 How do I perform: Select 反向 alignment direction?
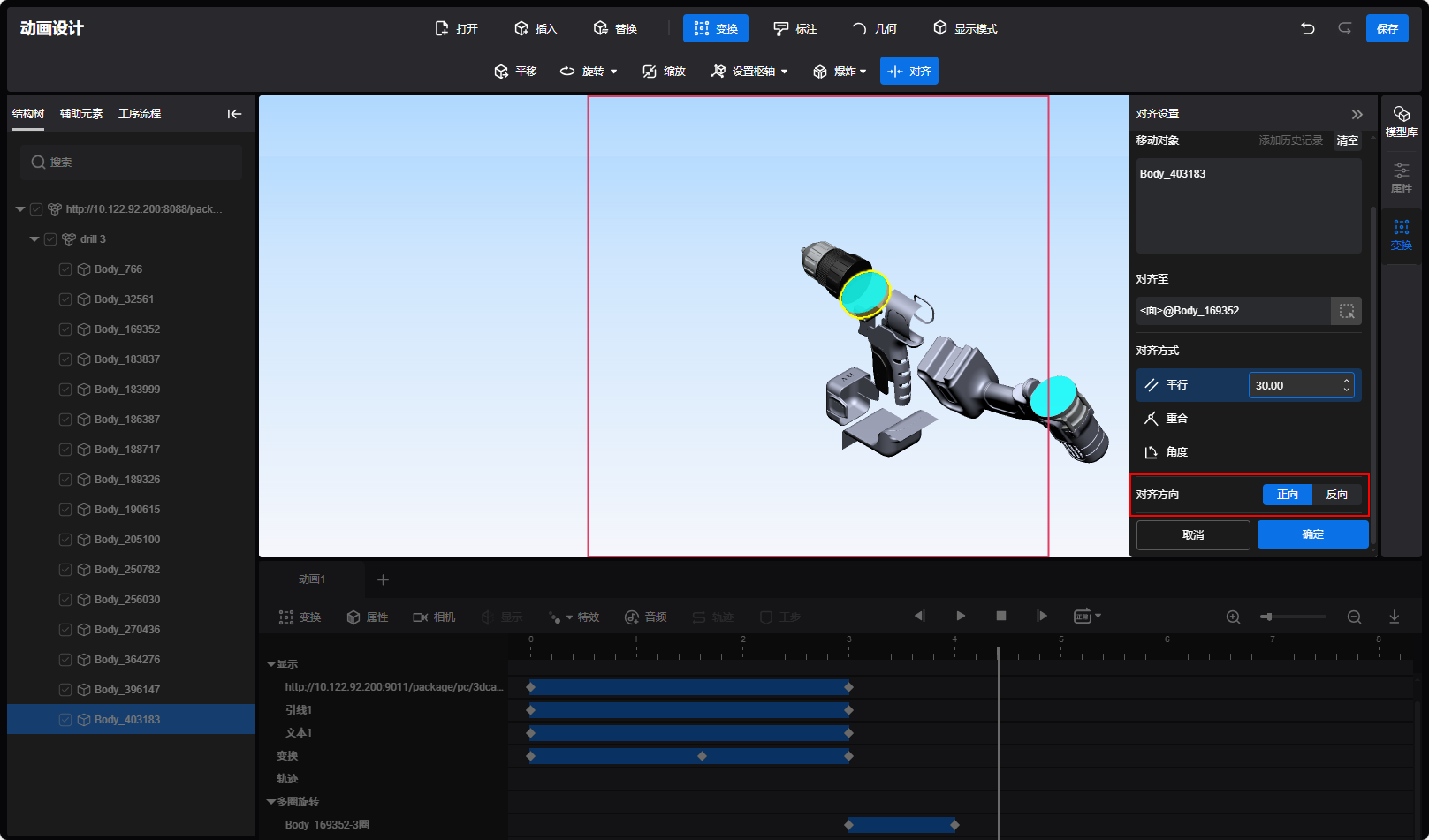(x=1336, y=495)
